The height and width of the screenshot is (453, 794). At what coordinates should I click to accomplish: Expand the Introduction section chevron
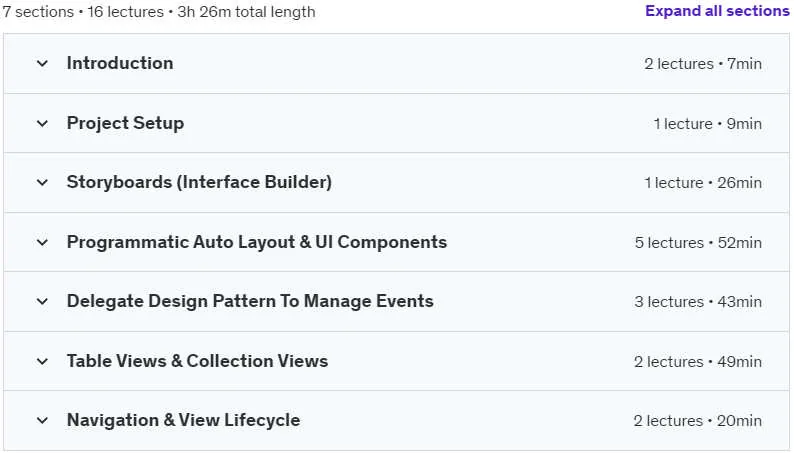pos(43,64)
